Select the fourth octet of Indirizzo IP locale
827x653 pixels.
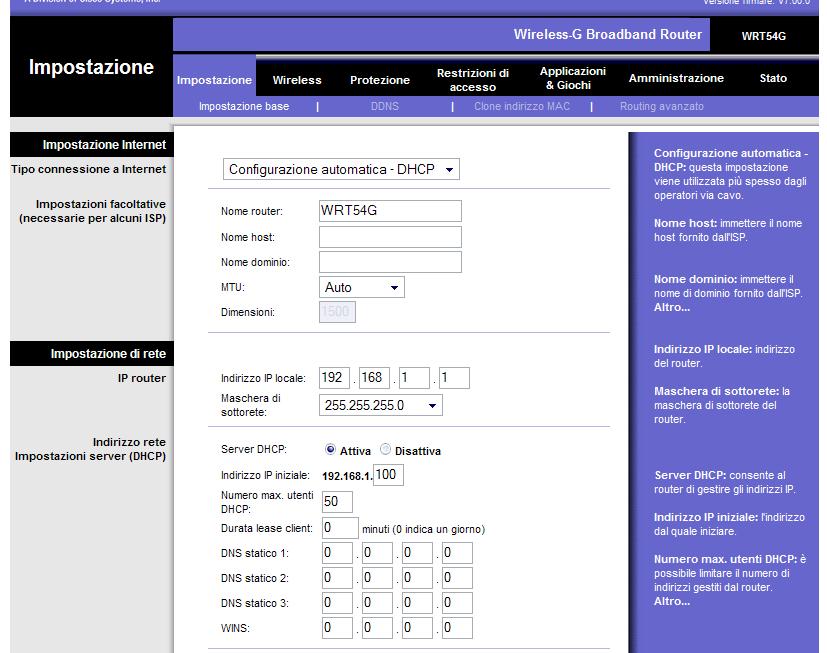click(454, 378)
